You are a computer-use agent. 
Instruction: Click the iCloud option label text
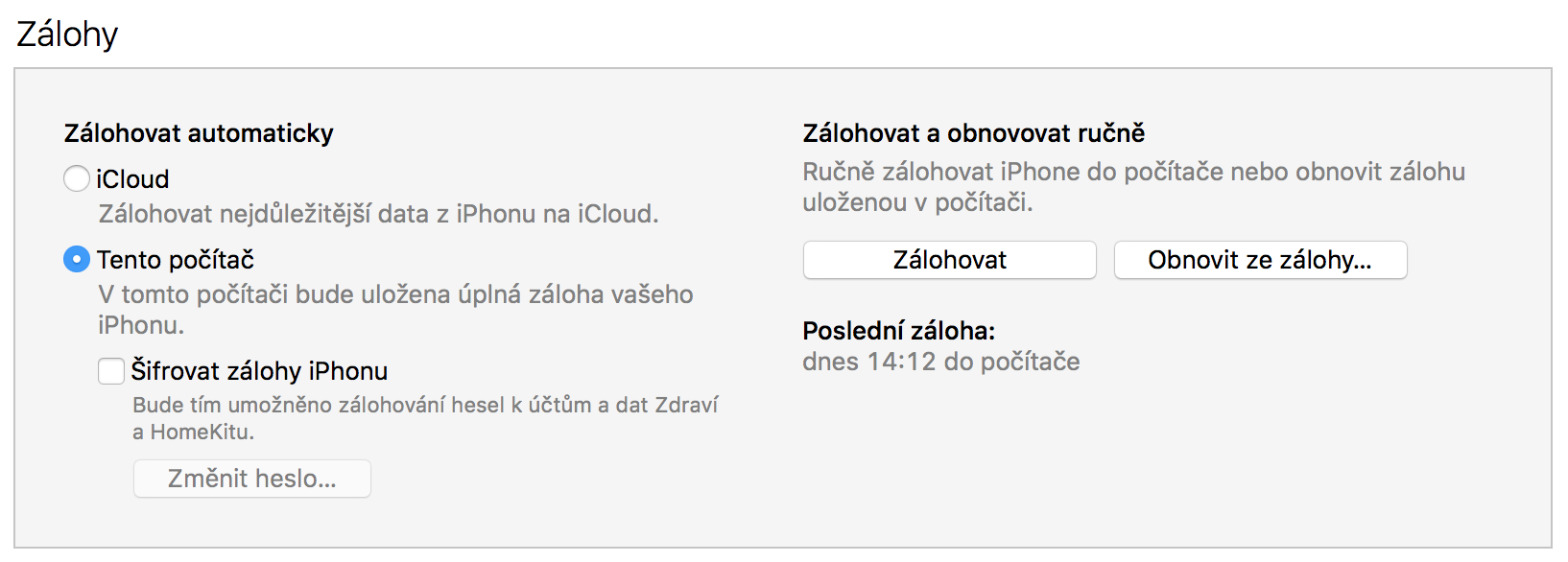pos(132,179)
